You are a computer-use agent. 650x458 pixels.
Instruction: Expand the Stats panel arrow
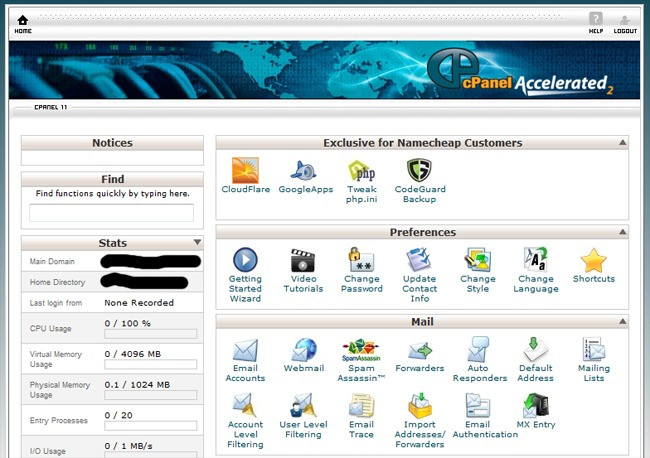click(197, 242)
